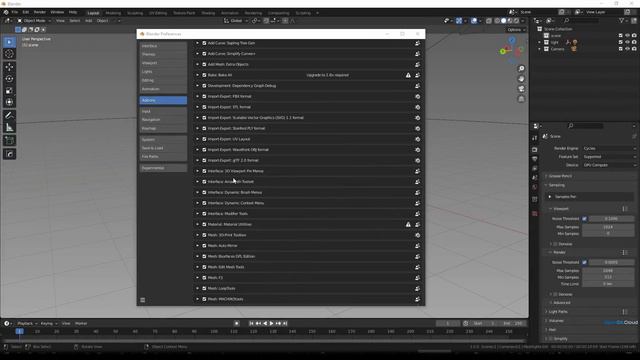Open Render Engine dropdown showing Cycles
640x360 pixels.
[x=609, y=149]
